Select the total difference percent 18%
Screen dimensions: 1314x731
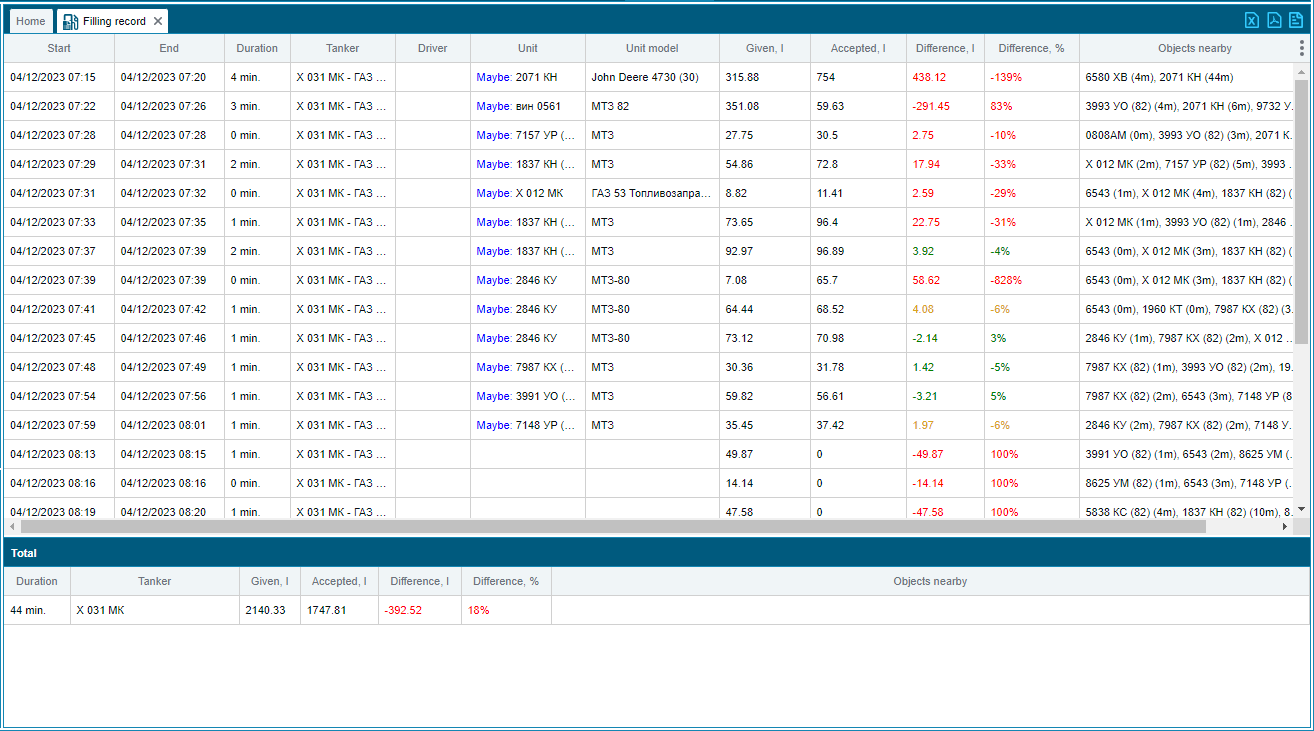[478, 610]
